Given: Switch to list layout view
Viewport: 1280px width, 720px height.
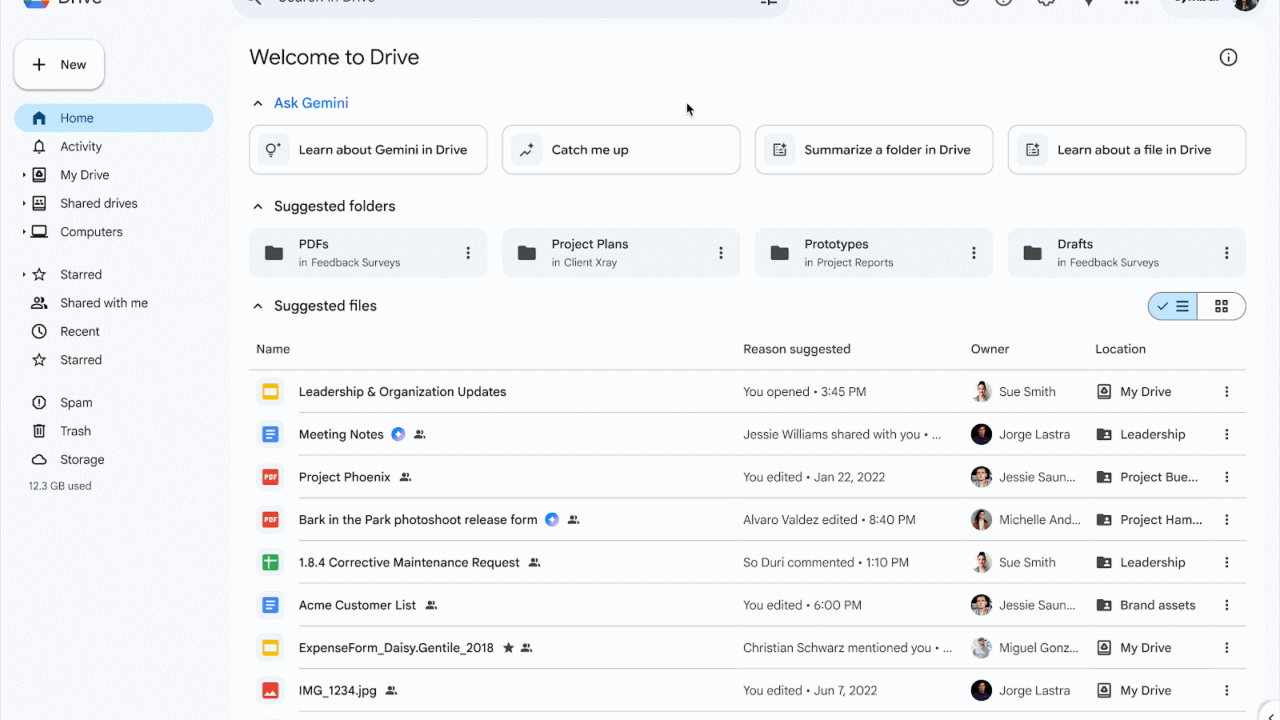Looking at the screenshot, I should (1173, 306).
